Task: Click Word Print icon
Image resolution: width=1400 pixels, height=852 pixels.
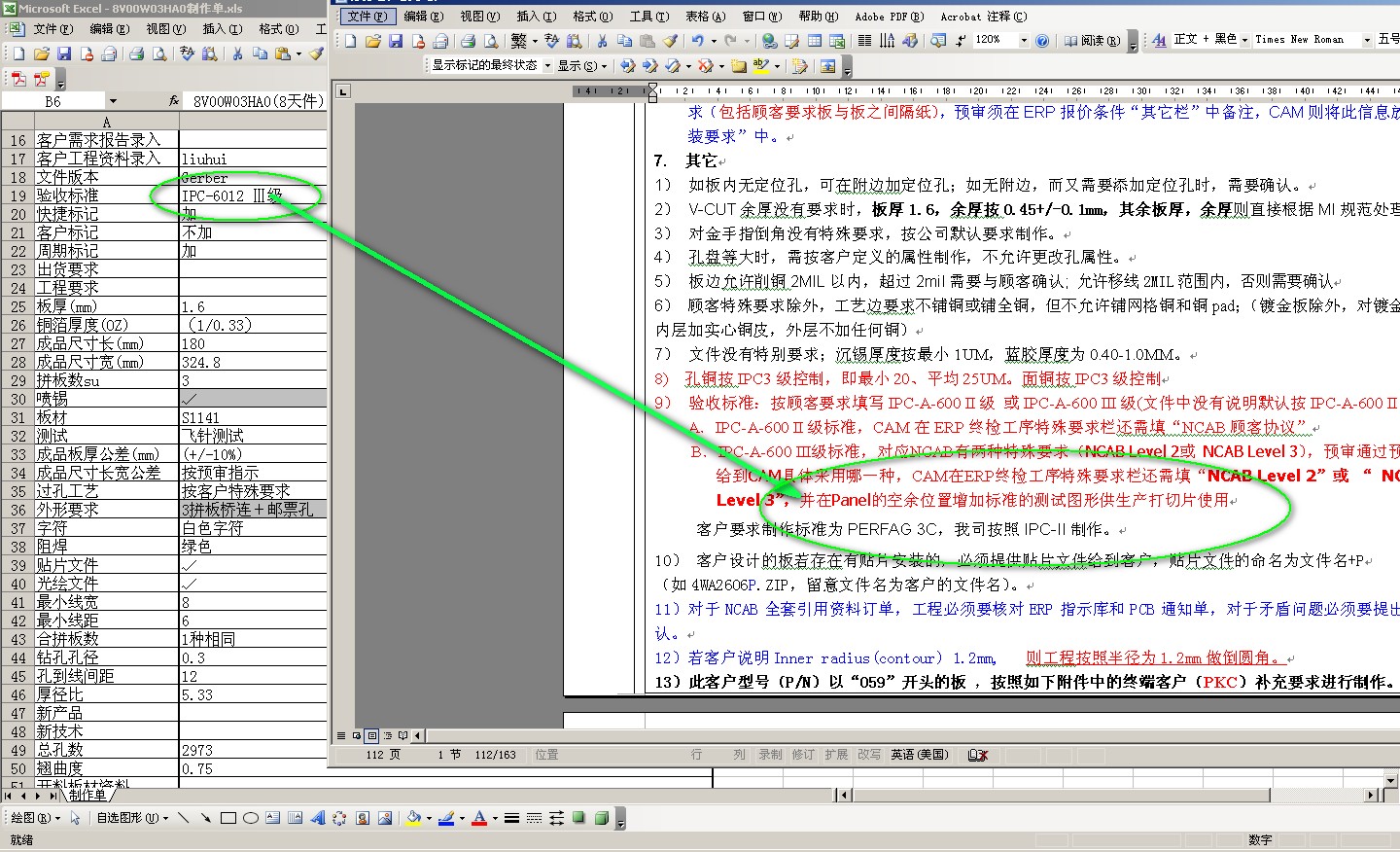Action: pos(468,41)
